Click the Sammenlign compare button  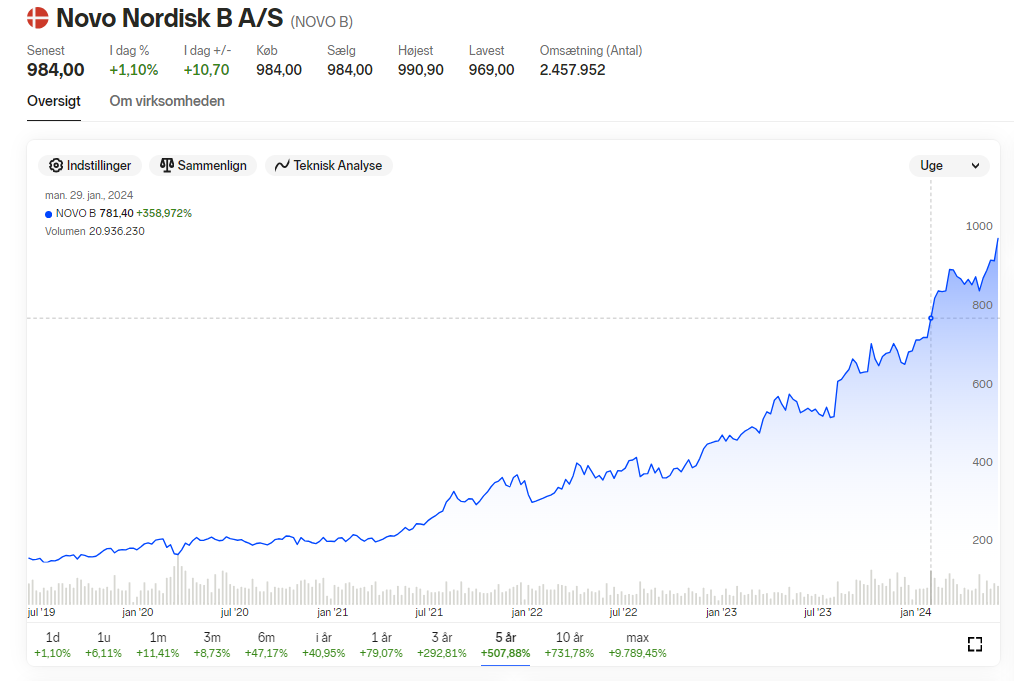point(203,166)
